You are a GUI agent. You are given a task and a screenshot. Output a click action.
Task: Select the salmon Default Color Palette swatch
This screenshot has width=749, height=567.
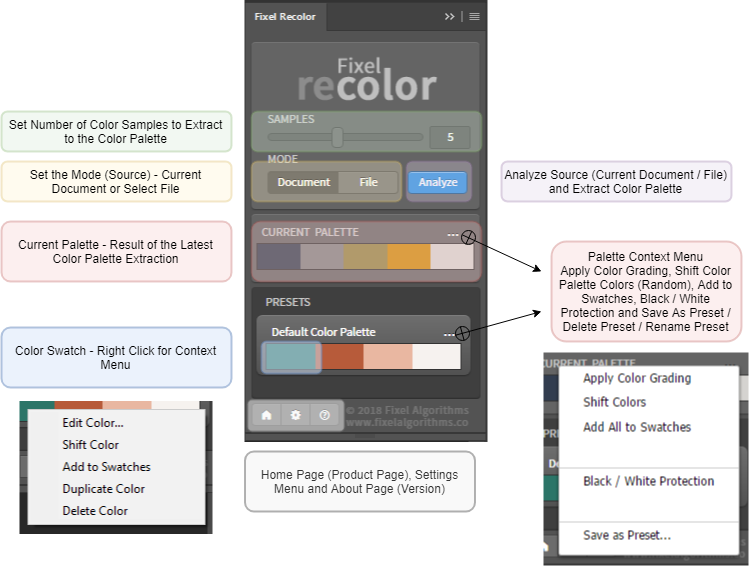tap(388, 357)
